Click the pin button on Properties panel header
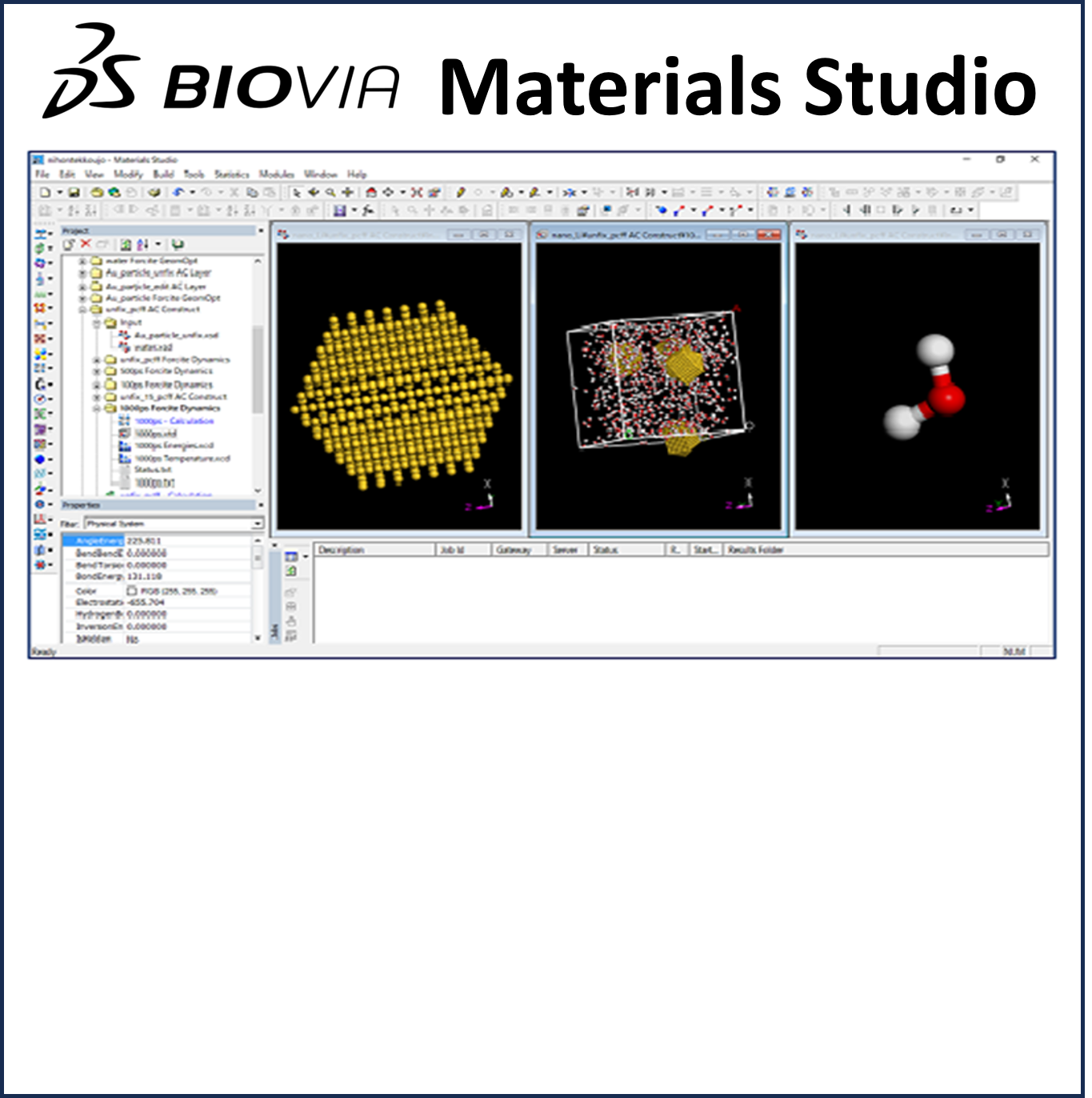 (x=260, y=506)
